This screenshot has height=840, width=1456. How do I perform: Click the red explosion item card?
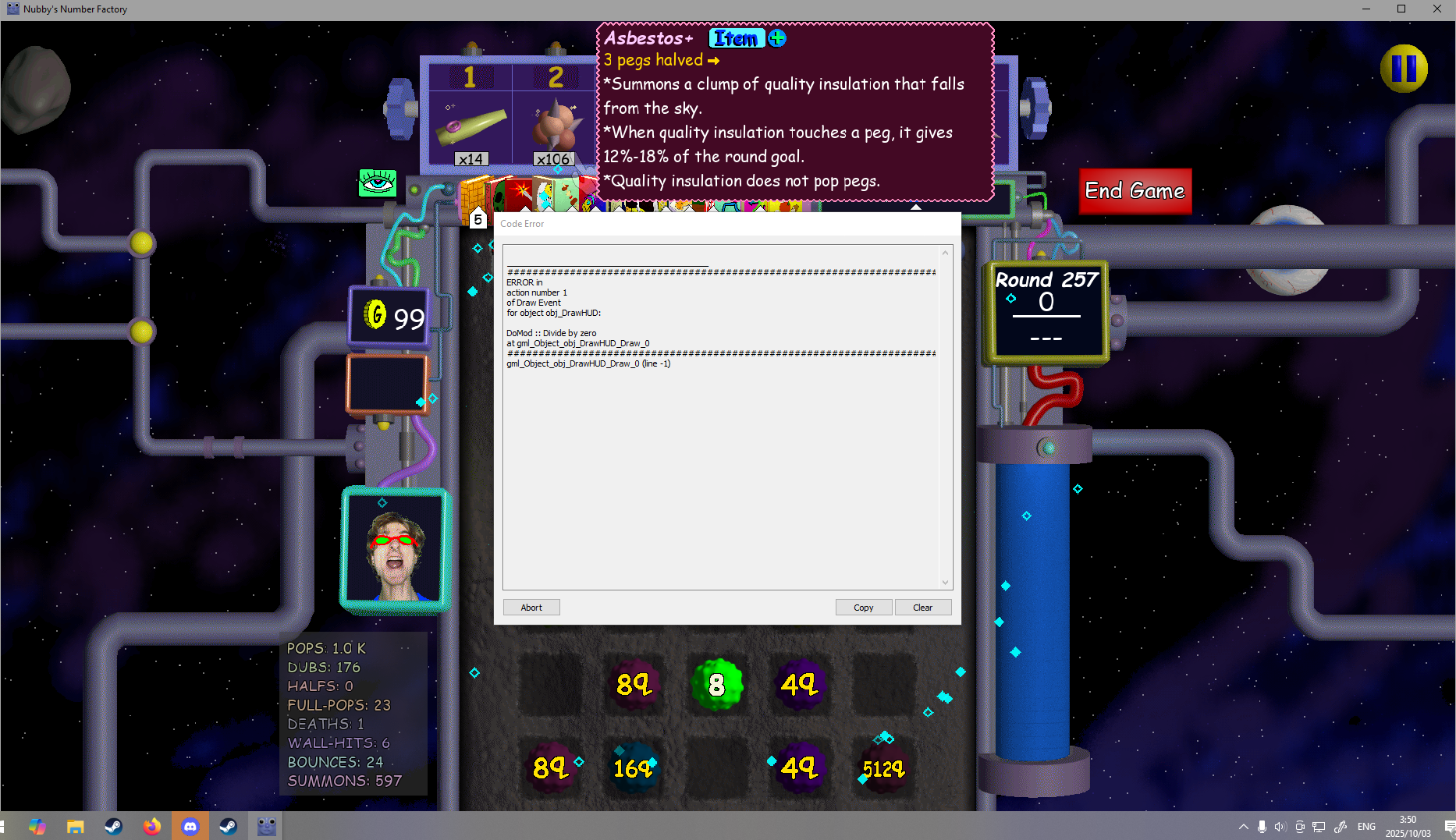[x=519, y=194]
